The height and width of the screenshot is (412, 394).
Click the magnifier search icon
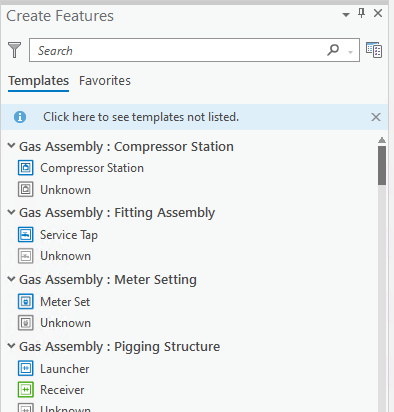point(333,50)
